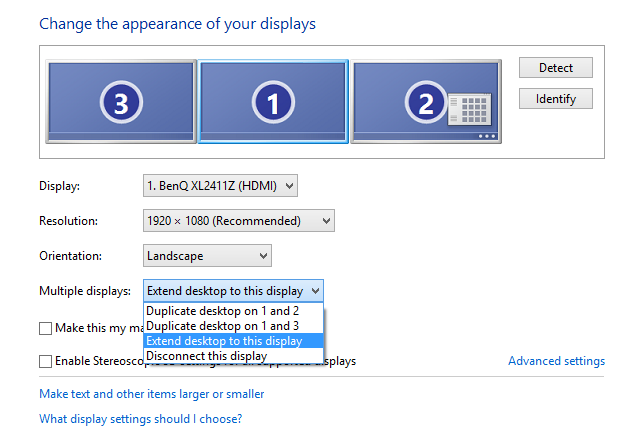Choose 'Duplicate desktop on 1 and 3'
This screenshot has width=636, height=447.
click(x=233, y=326)
